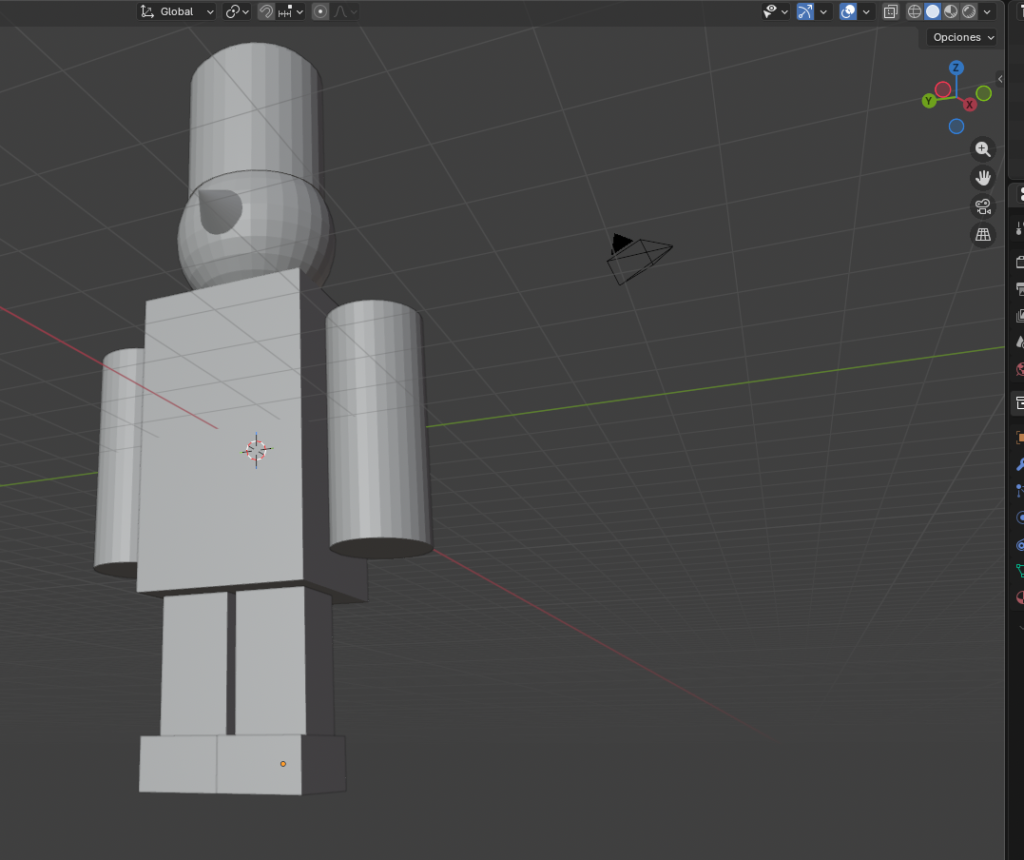Toggle proportional editing button
1024x860 pixels.
(x=320, y=12)
